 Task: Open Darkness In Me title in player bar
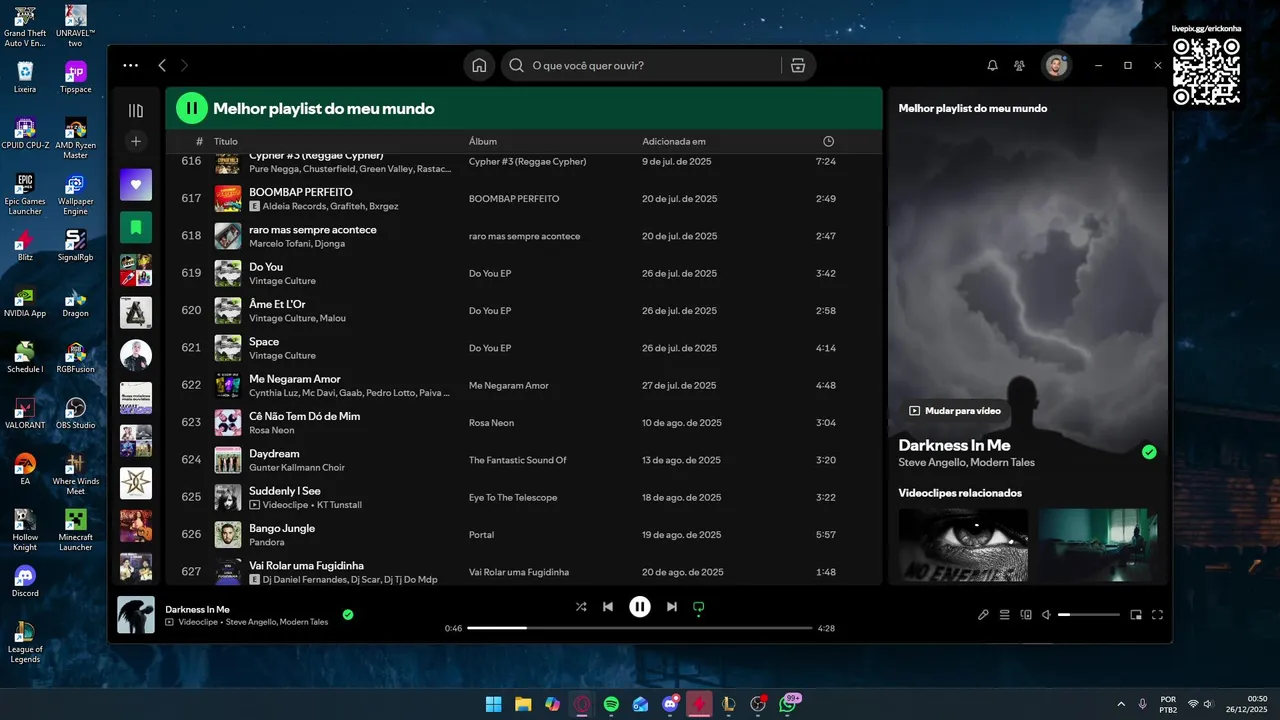coord(197,609)
